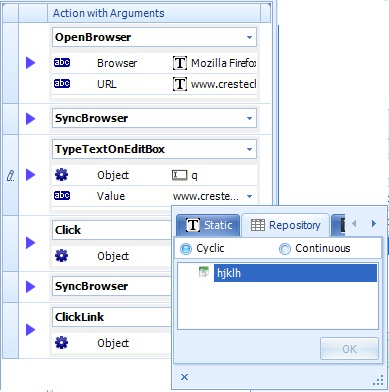The image size is (389, 392).
Task: Open the OpenBrowser action dropdown
Action: pos(249,37)
